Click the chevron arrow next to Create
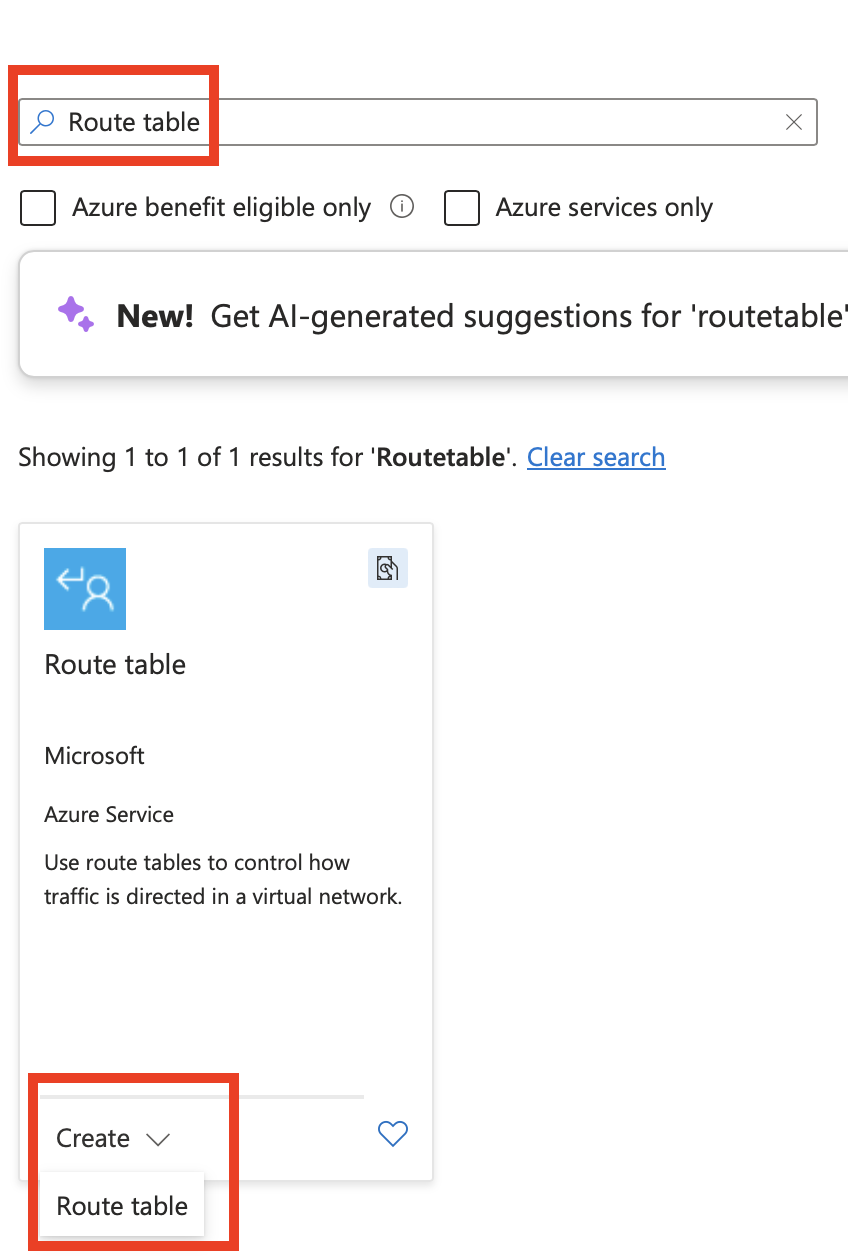 click(x=158, y=1139)
